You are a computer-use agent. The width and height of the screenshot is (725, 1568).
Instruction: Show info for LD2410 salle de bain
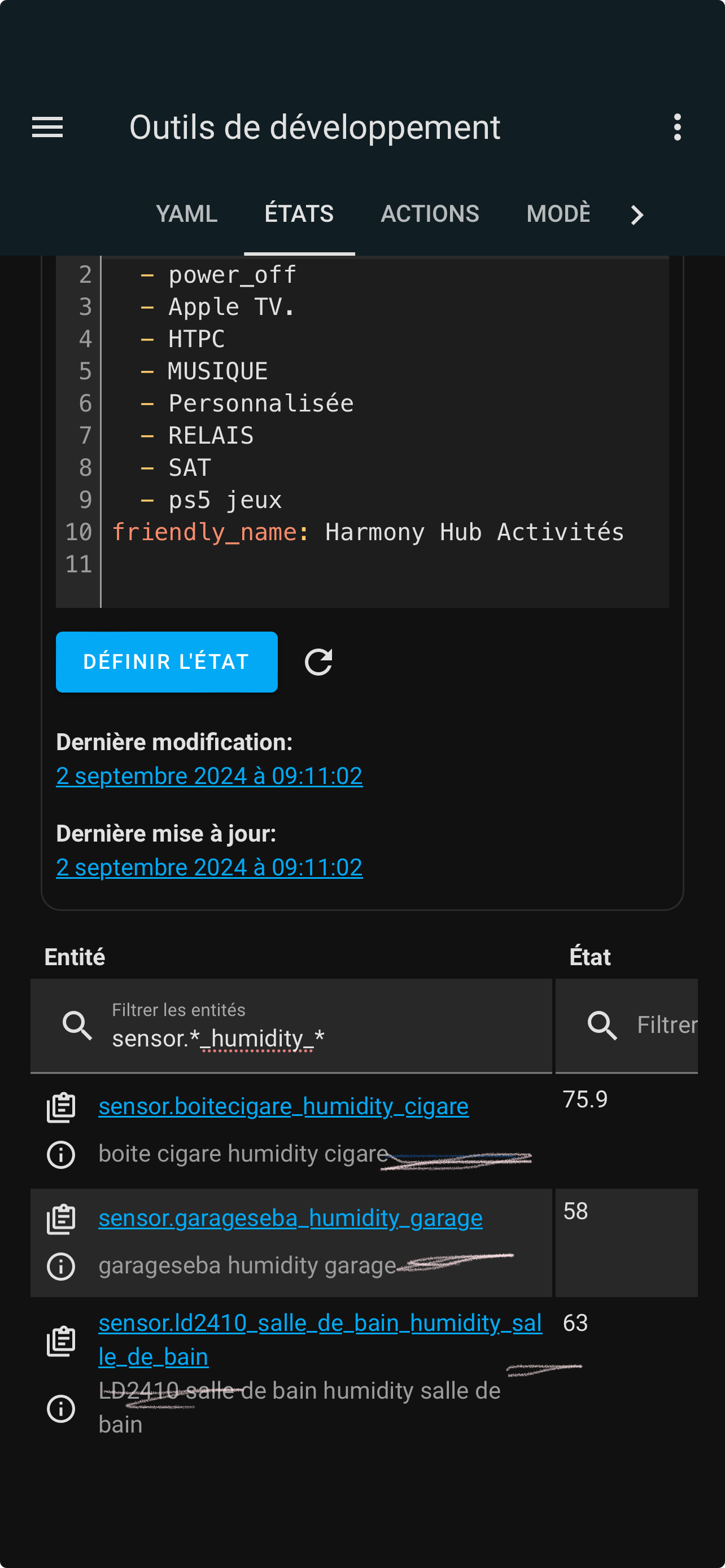[61, 1408]
